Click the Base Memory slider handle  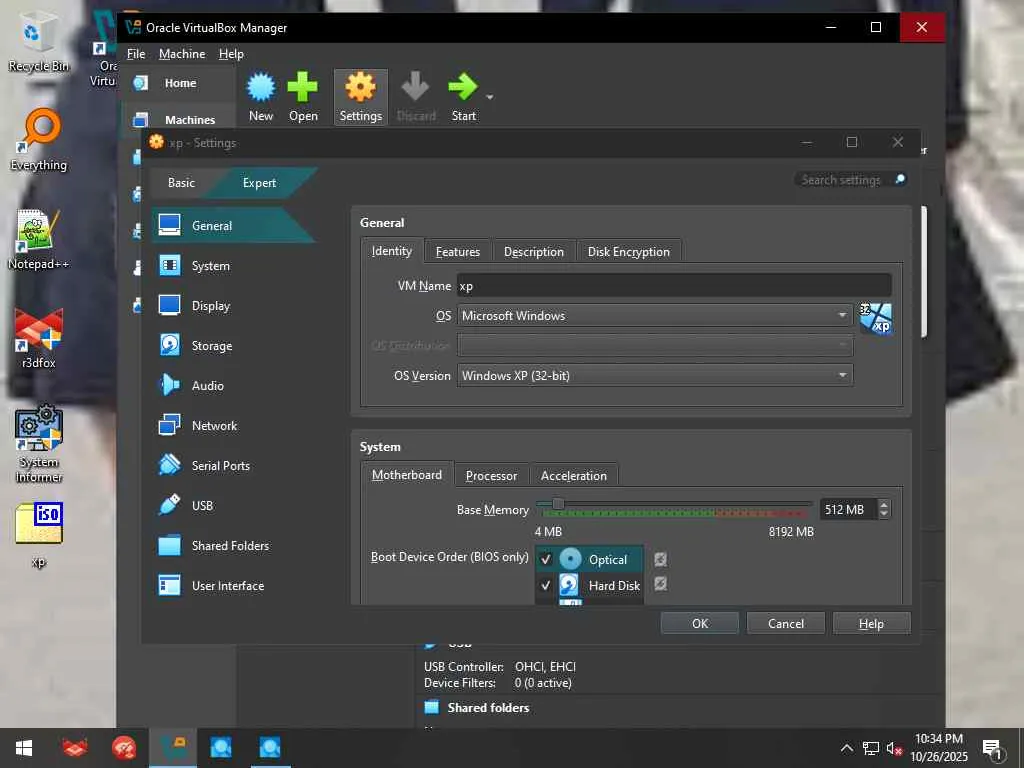coord(558,504)
